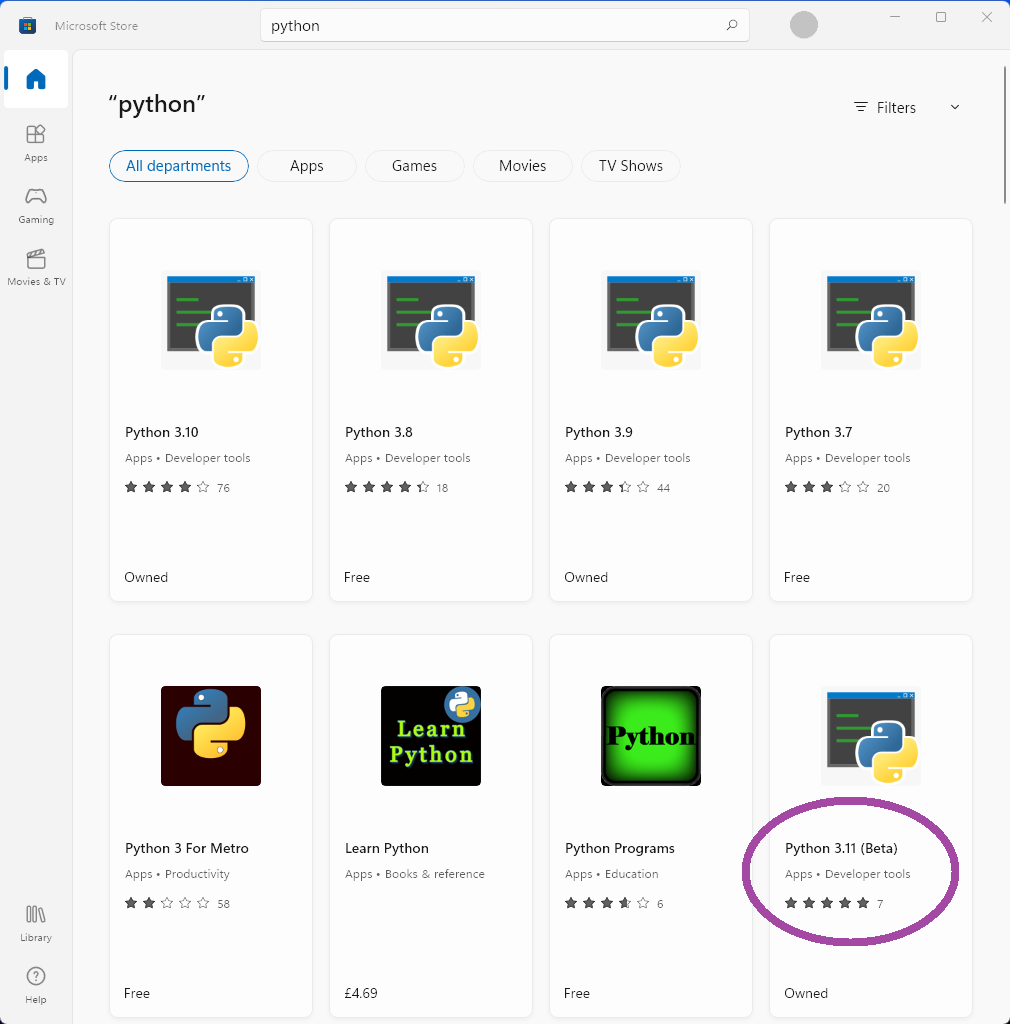Open the Gaming section
This screenshot has height=1024, width=1010.
click(x=35, y=205)
